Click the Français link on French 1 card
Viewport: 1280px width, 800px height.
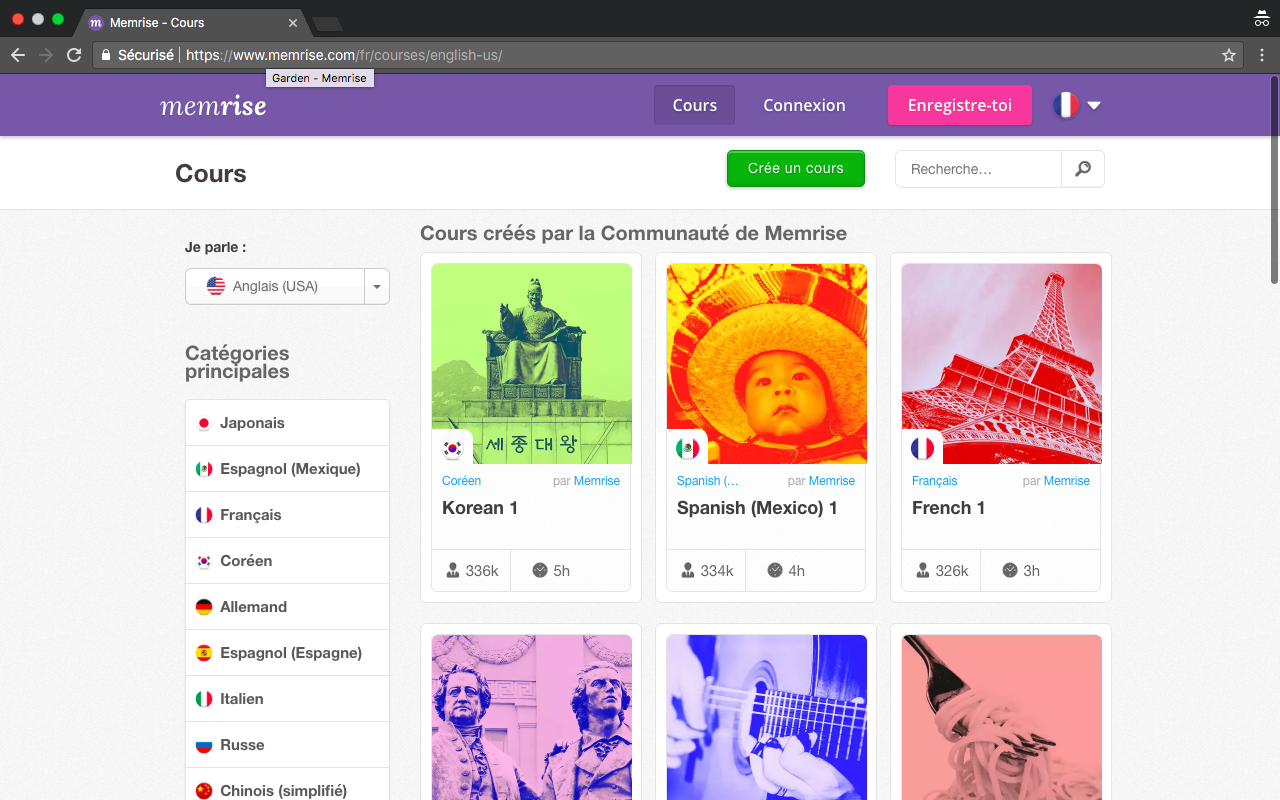click(x=934, y=481)
